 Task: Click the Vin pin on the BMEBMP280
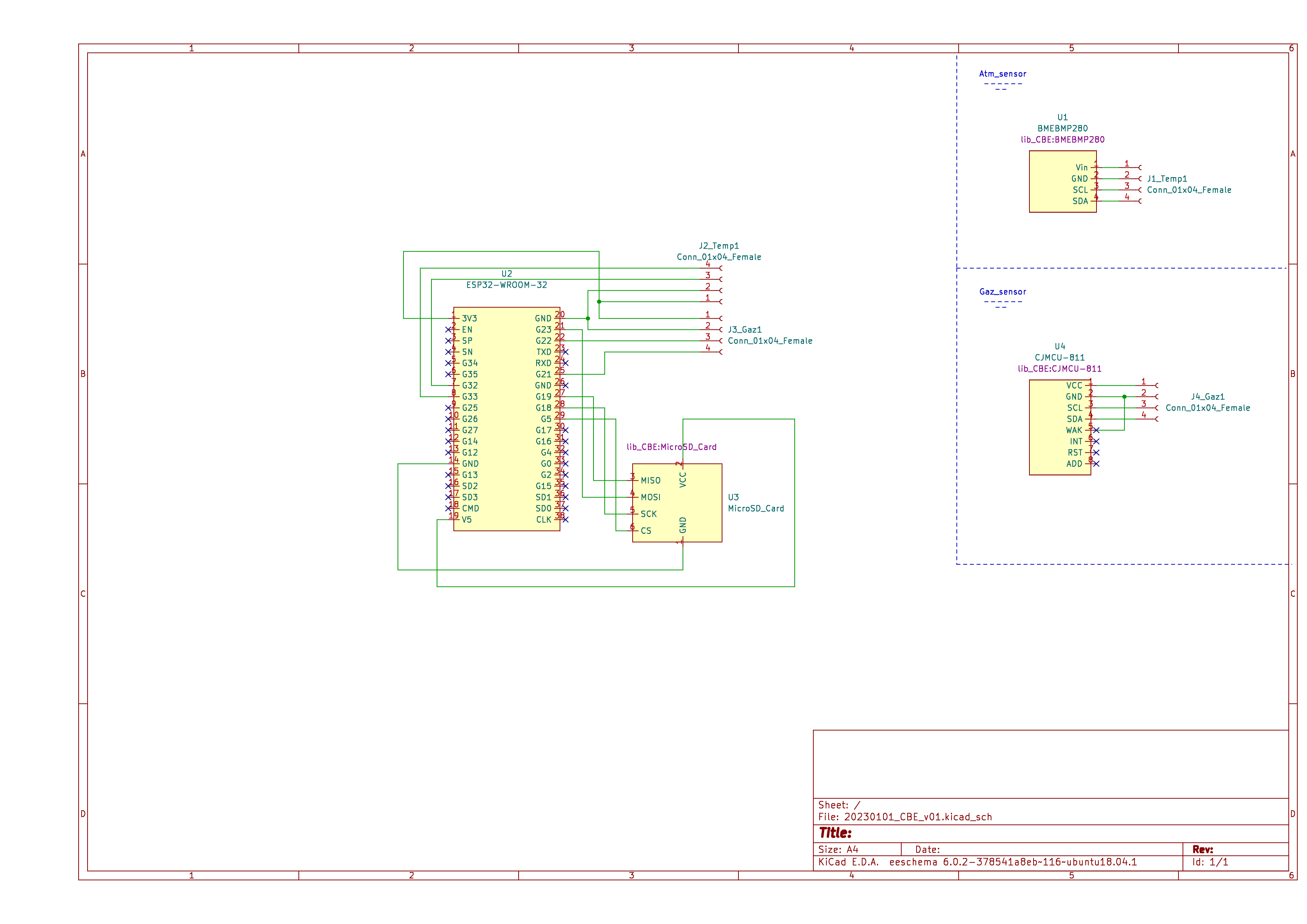tap(1081, 167)
